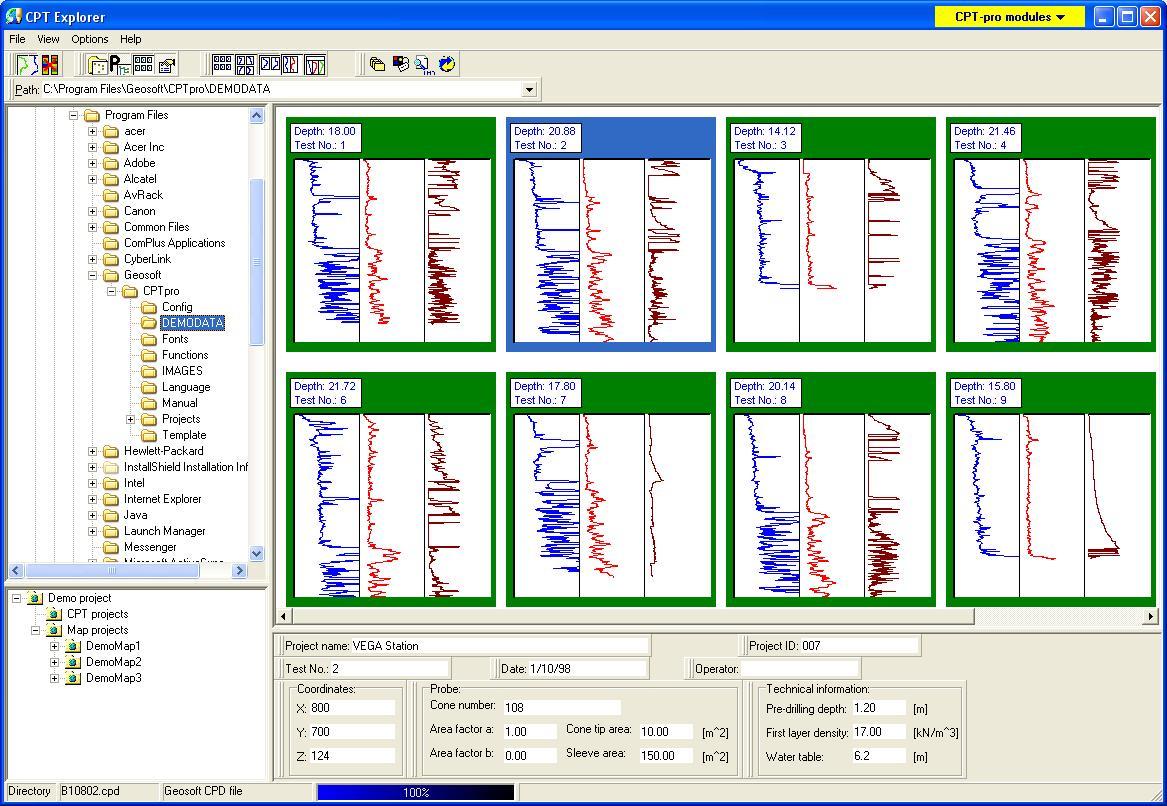The image size is (1167, 806).
Task: Click the hand-over-sheet properties toolbar icon
Action: tap(167, 65)
